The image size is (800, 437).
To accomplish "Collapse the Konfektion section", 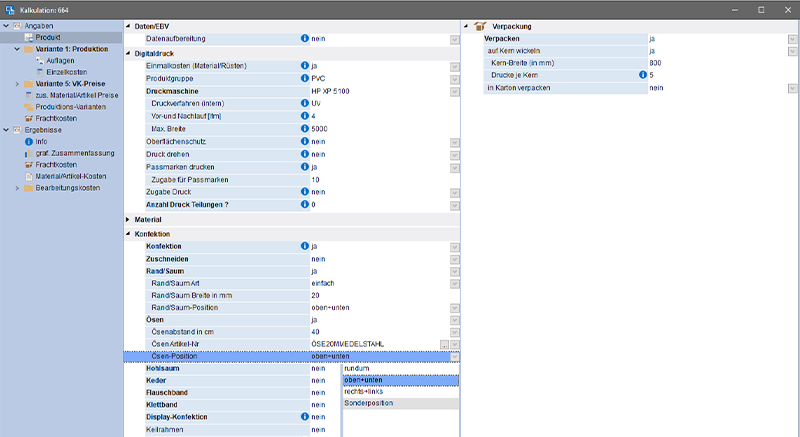I will [128, 234].
